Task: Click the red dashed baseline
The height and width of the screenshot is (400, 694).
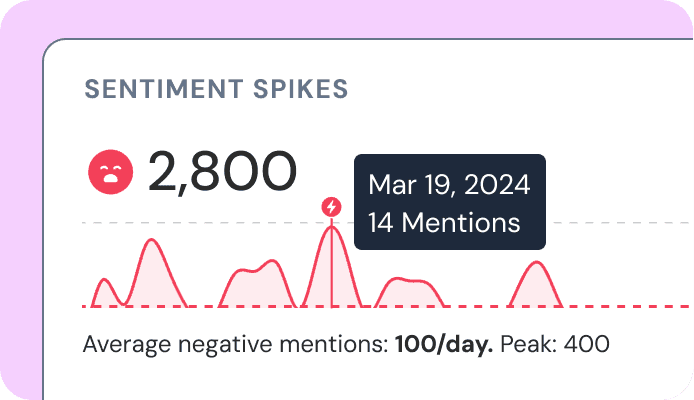Action: (387, 306)
